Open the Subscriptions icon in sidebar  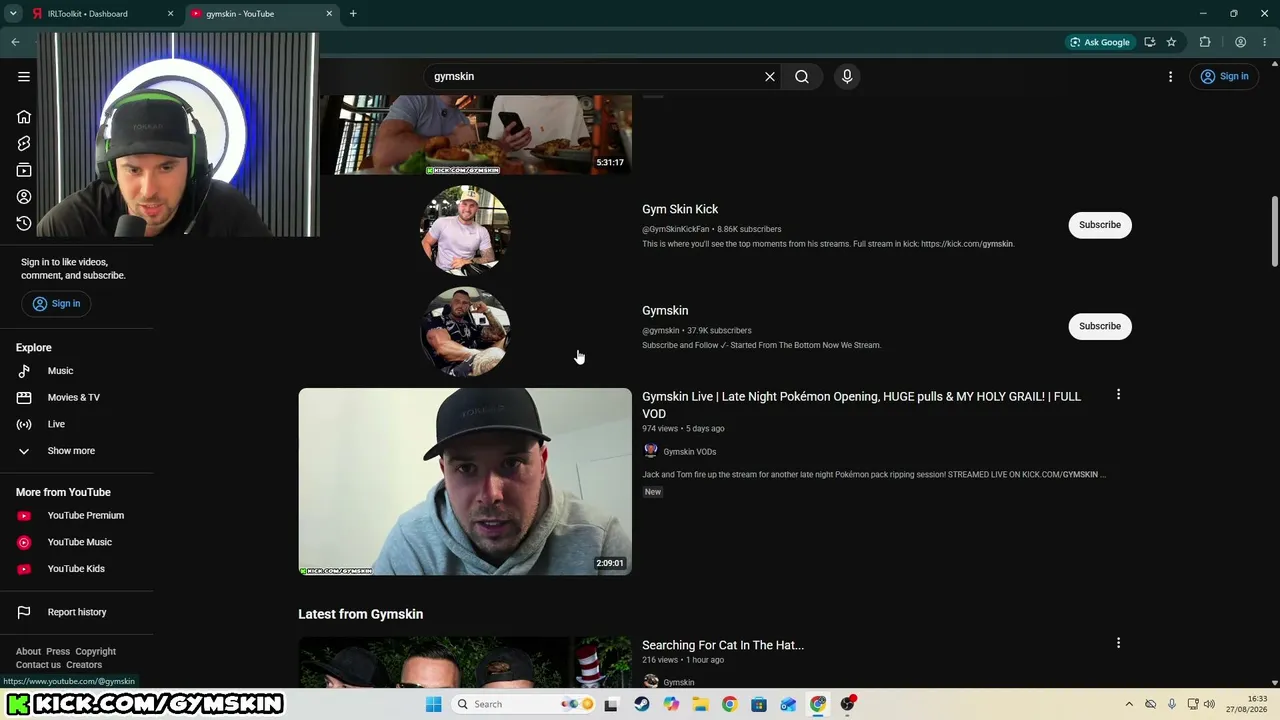24,170
